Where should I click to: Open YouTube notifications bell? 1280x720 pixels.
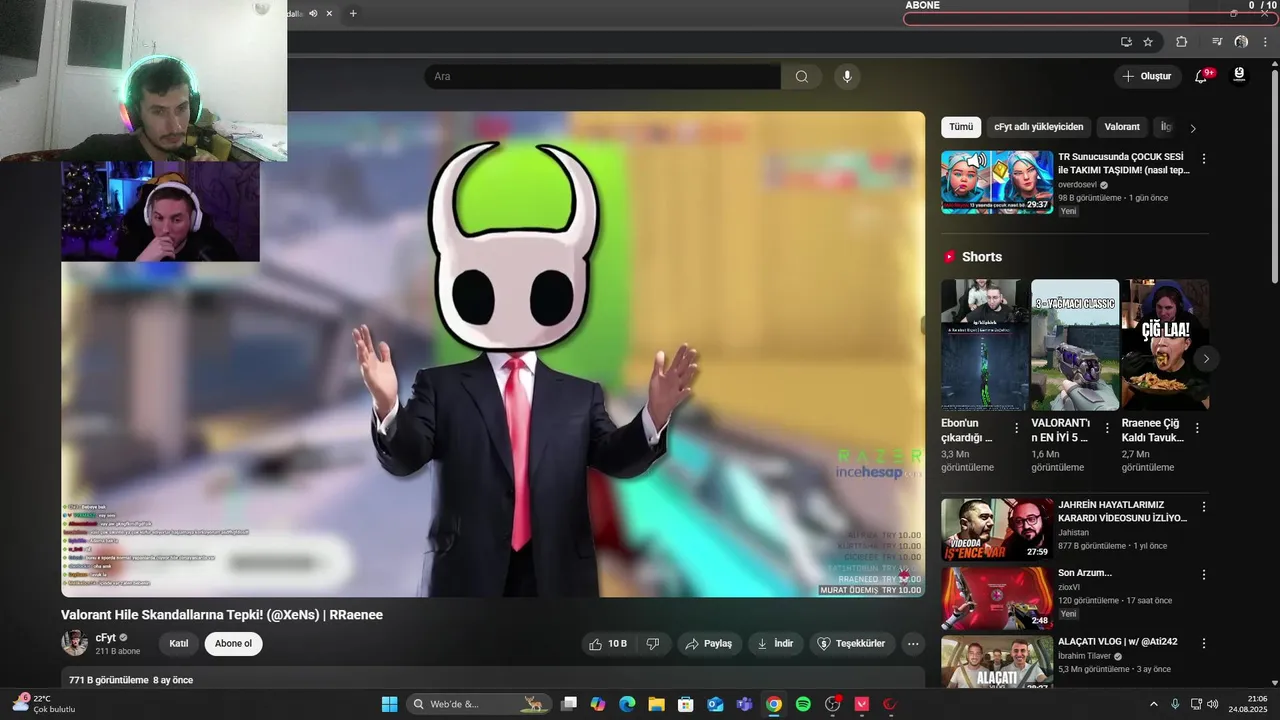click(1201, 77)
